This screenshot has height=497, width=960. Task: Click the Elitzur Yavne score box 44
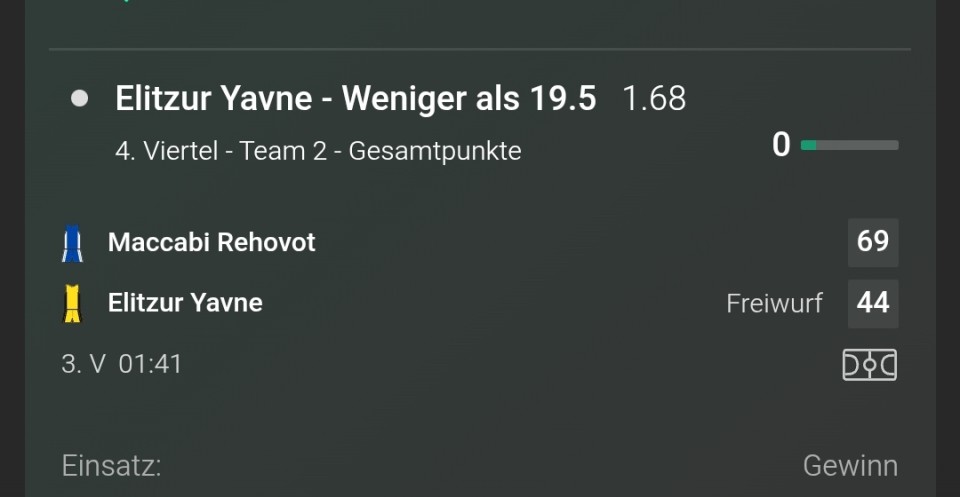(x=873, y=304)
